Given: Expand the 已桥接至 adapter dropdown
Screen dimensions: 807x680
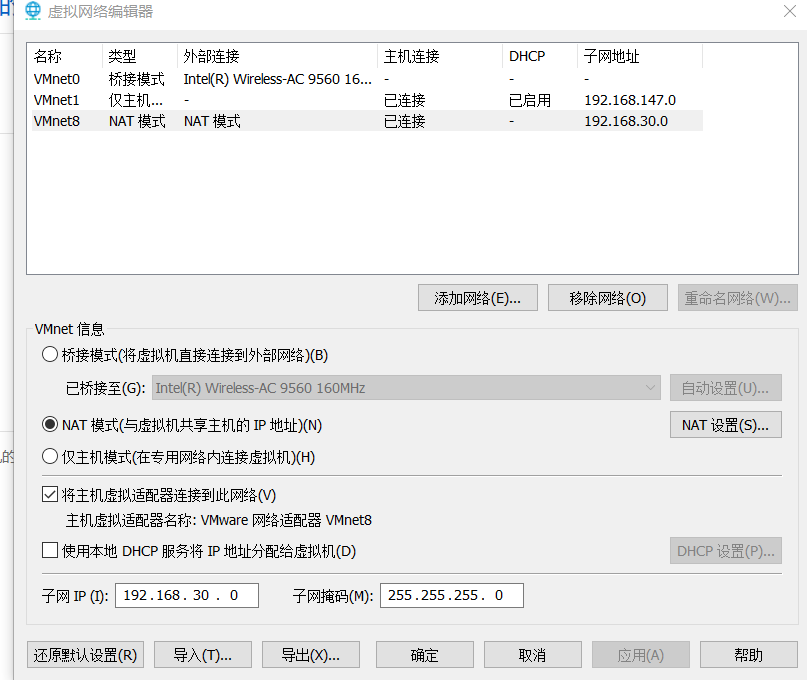Looking at the screenshot, I should (x=650, y=388).
